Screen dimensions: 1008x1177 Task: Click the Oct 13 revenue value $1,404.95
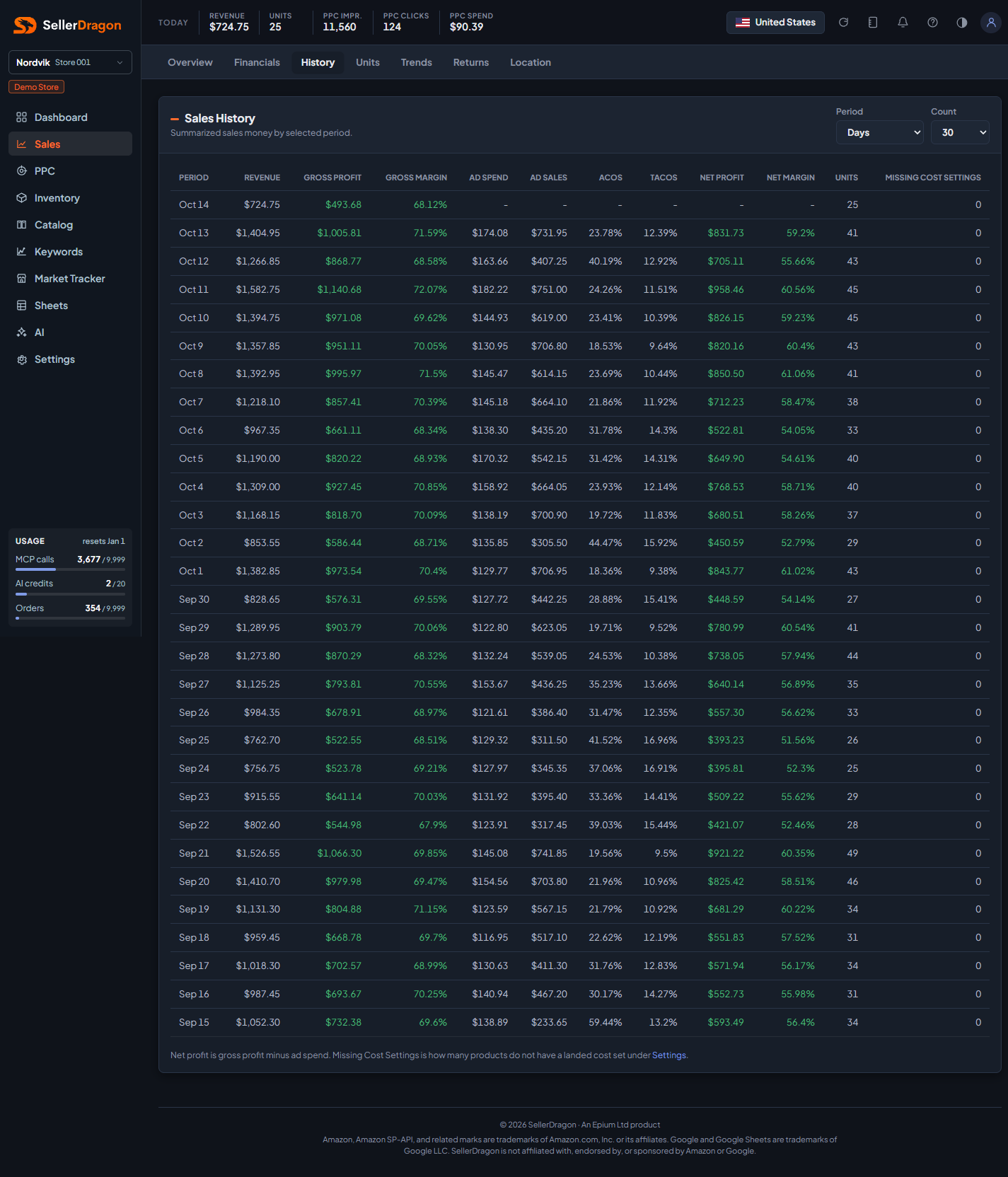click(258, 233)
